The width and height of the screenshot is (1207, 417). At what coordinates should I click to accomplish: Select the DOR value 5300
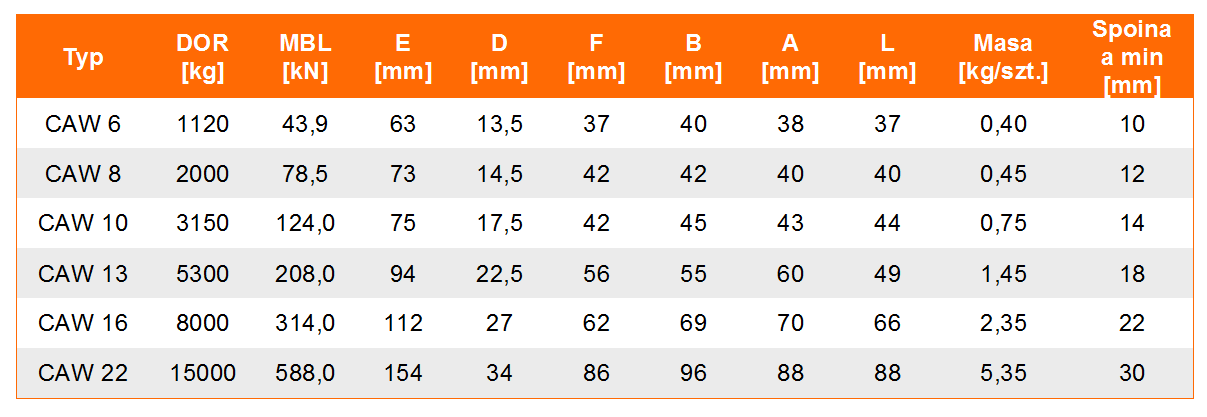click(203, 274)
